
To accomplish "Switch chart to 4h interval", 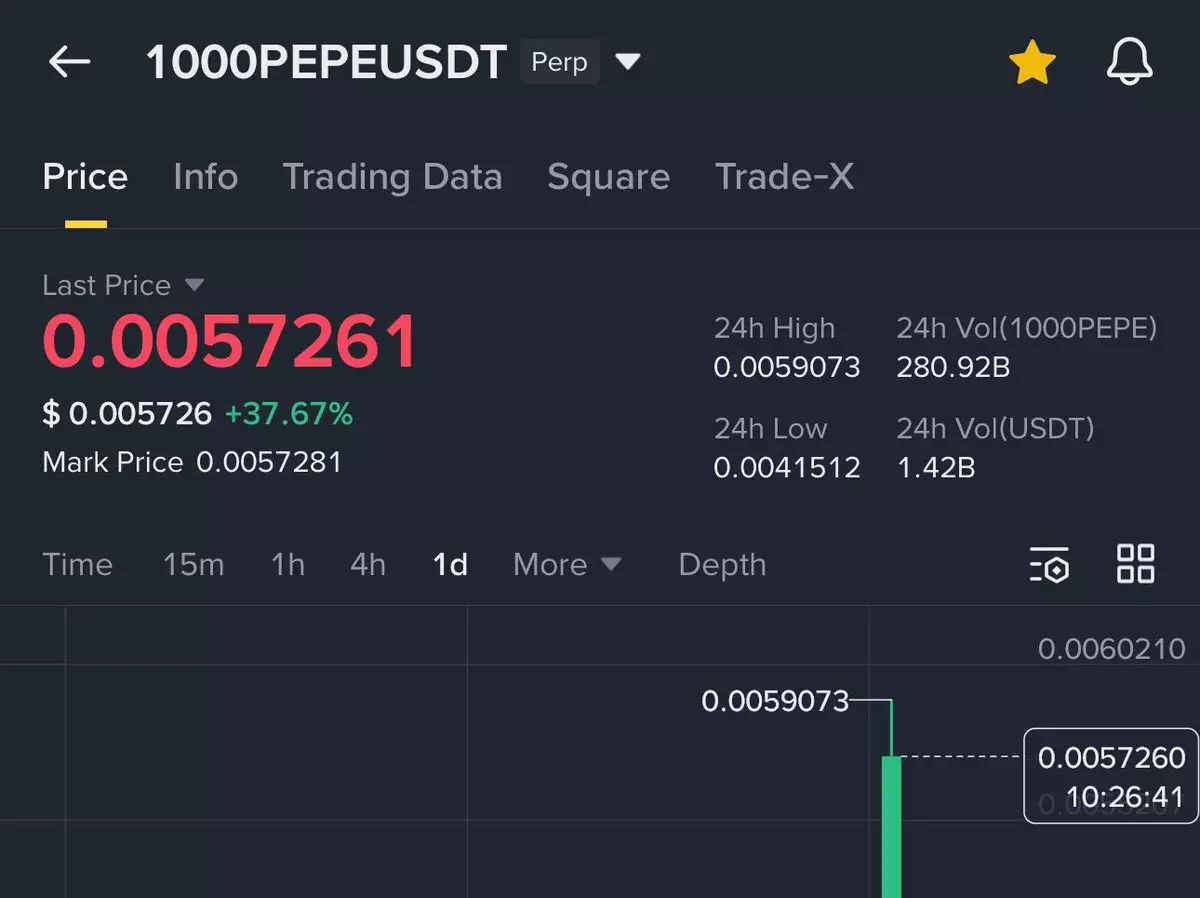I will [368, 565].
